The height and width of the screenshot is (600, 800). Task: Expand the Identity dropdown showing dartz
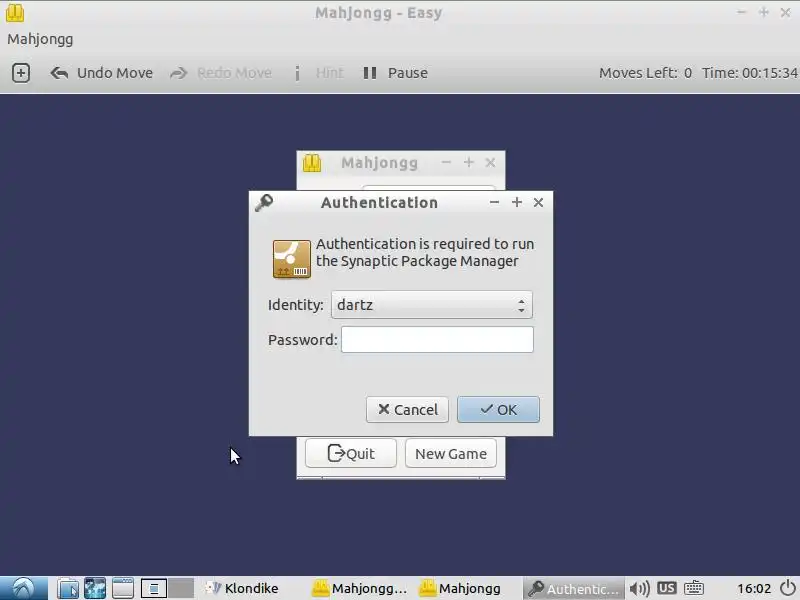tap(432, 305)
